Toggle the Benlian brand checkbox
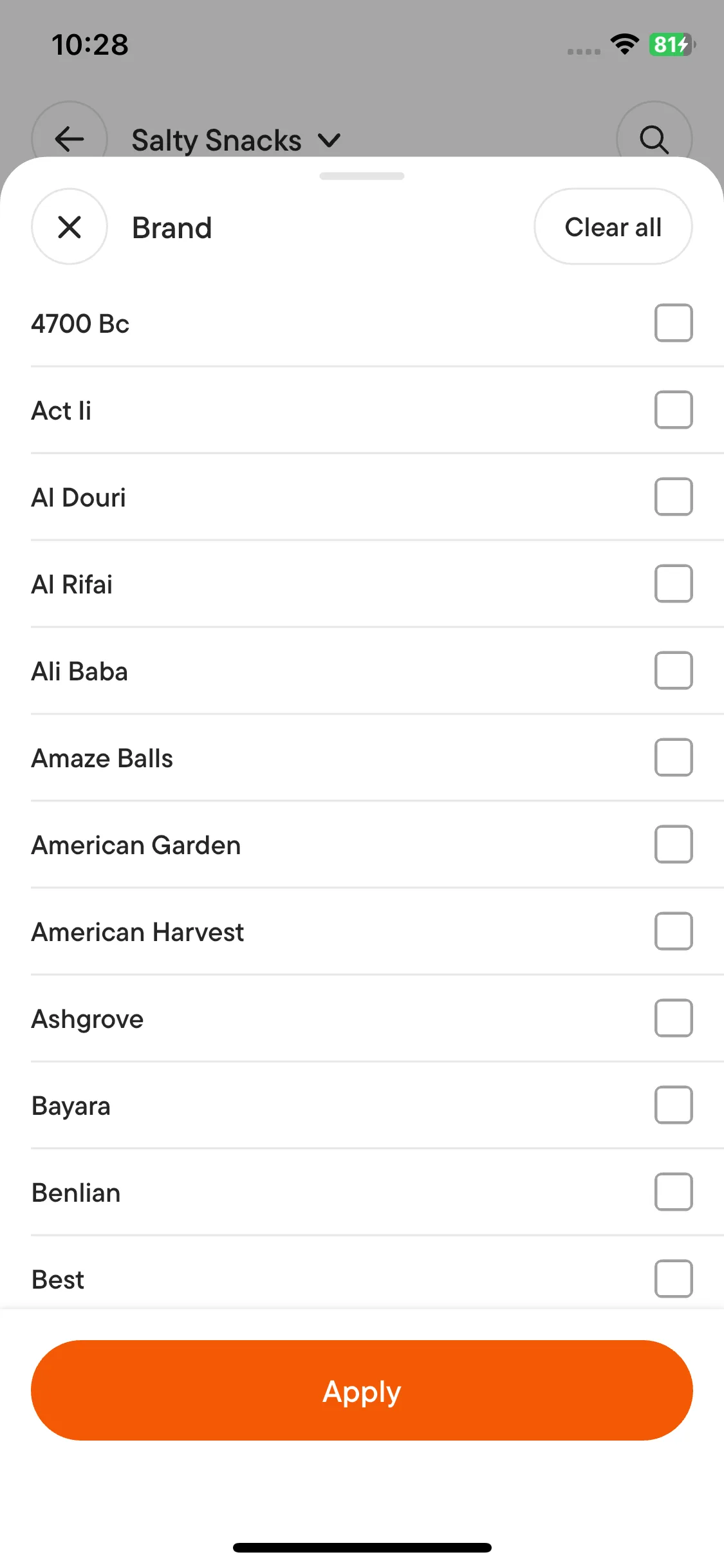This screenshot has height=1568, width=724. (x=673, y=1191)
